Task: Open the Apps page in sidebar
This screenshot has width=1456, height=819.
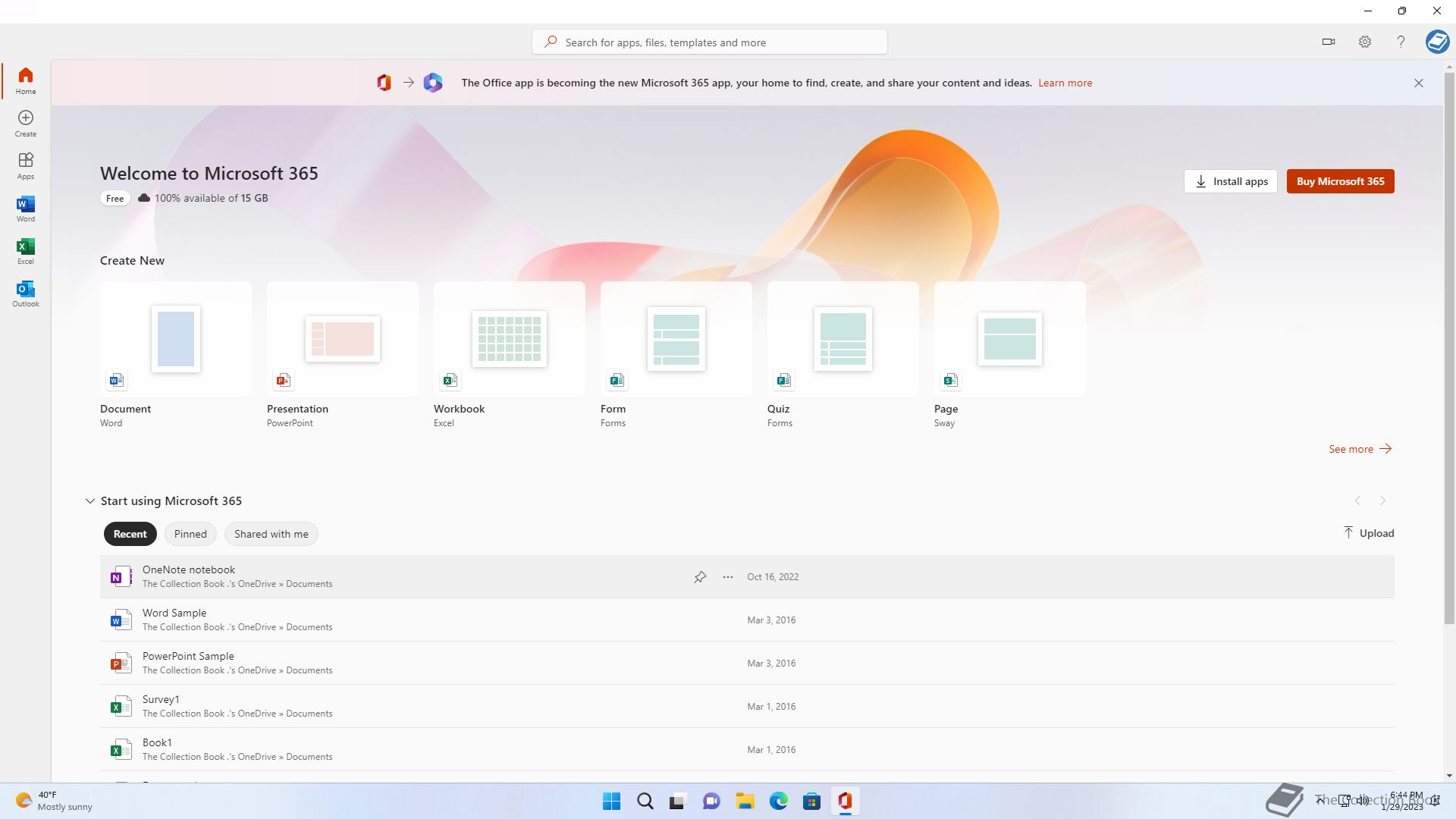Action: tap(26, 165)
